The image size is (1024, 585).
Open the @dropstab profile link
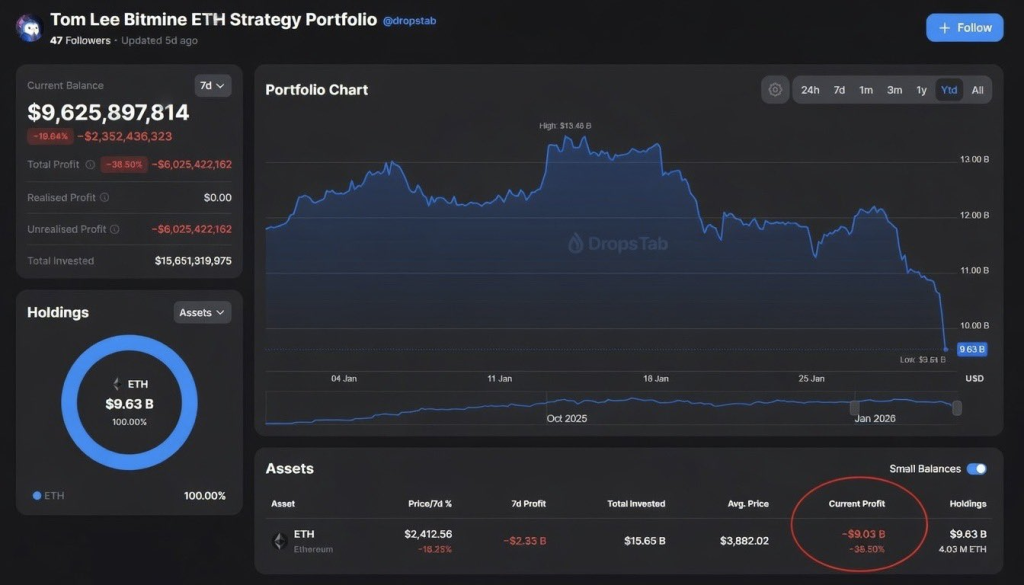[x=409, y=19]
